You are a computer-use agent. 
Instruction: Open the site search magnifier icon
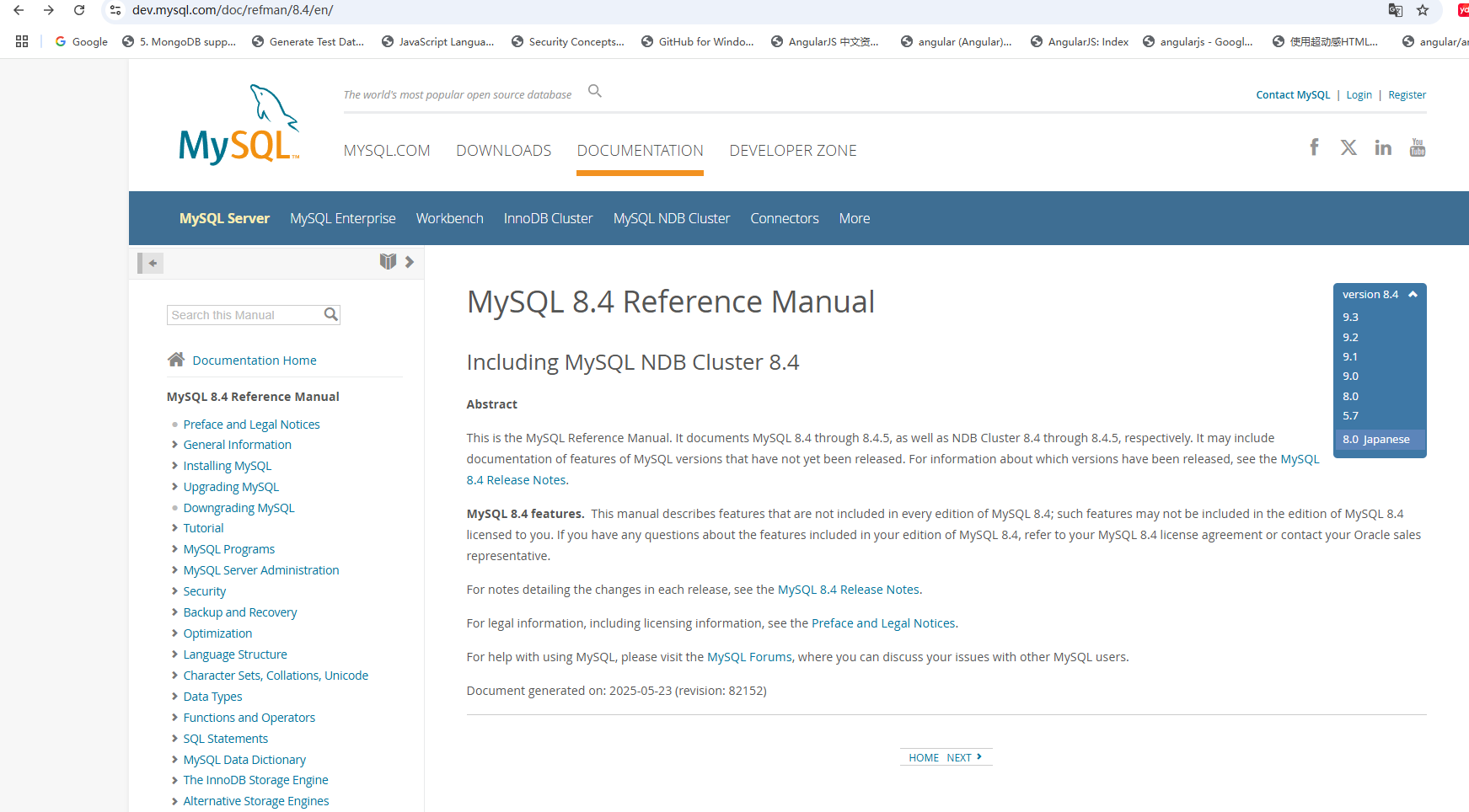[595, 91]
